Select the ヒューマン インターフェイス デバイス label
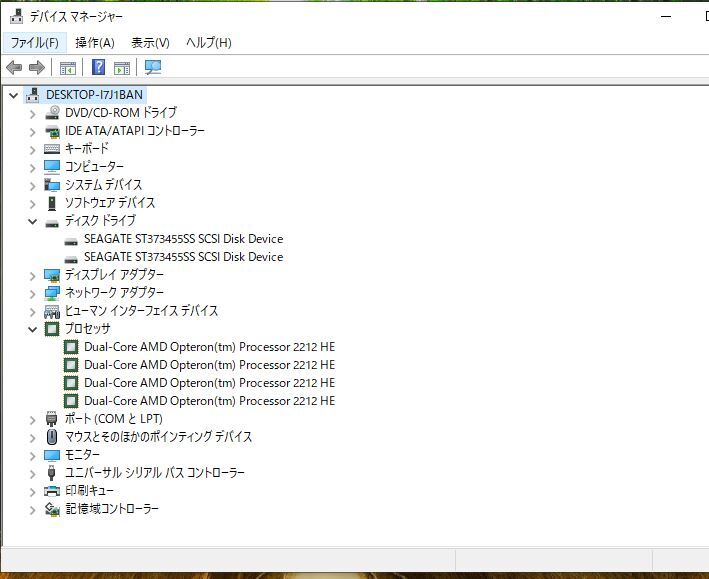This screenshot has width=709, height=579. (142, 311)
